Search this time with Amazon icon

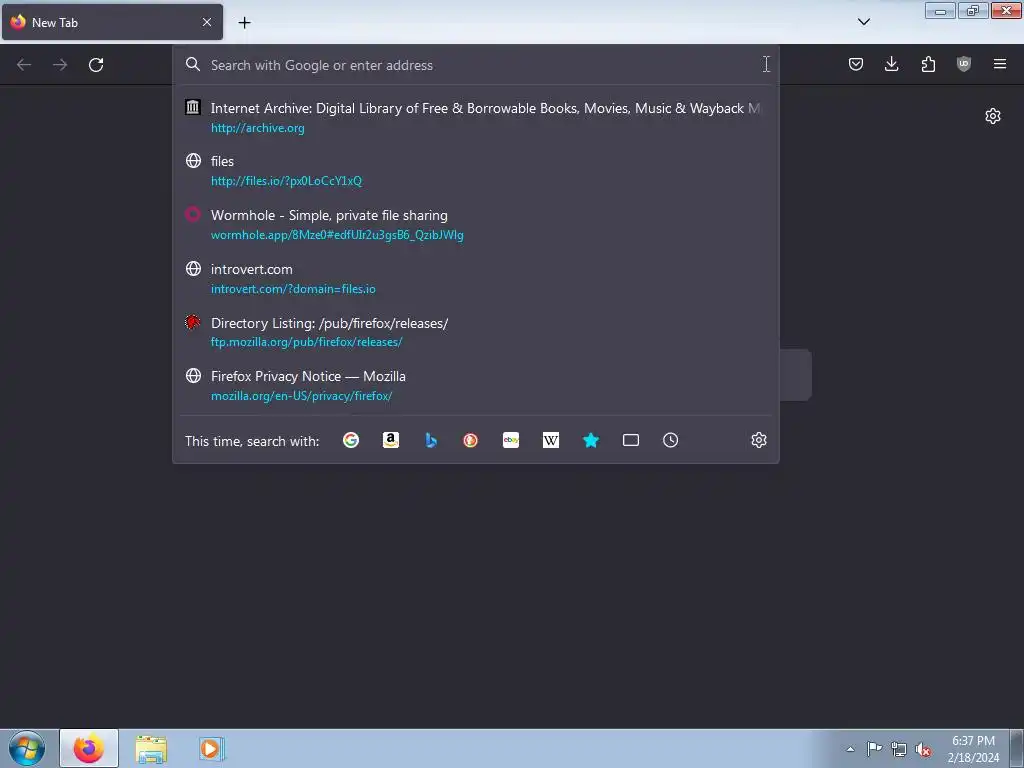(391, 440)
